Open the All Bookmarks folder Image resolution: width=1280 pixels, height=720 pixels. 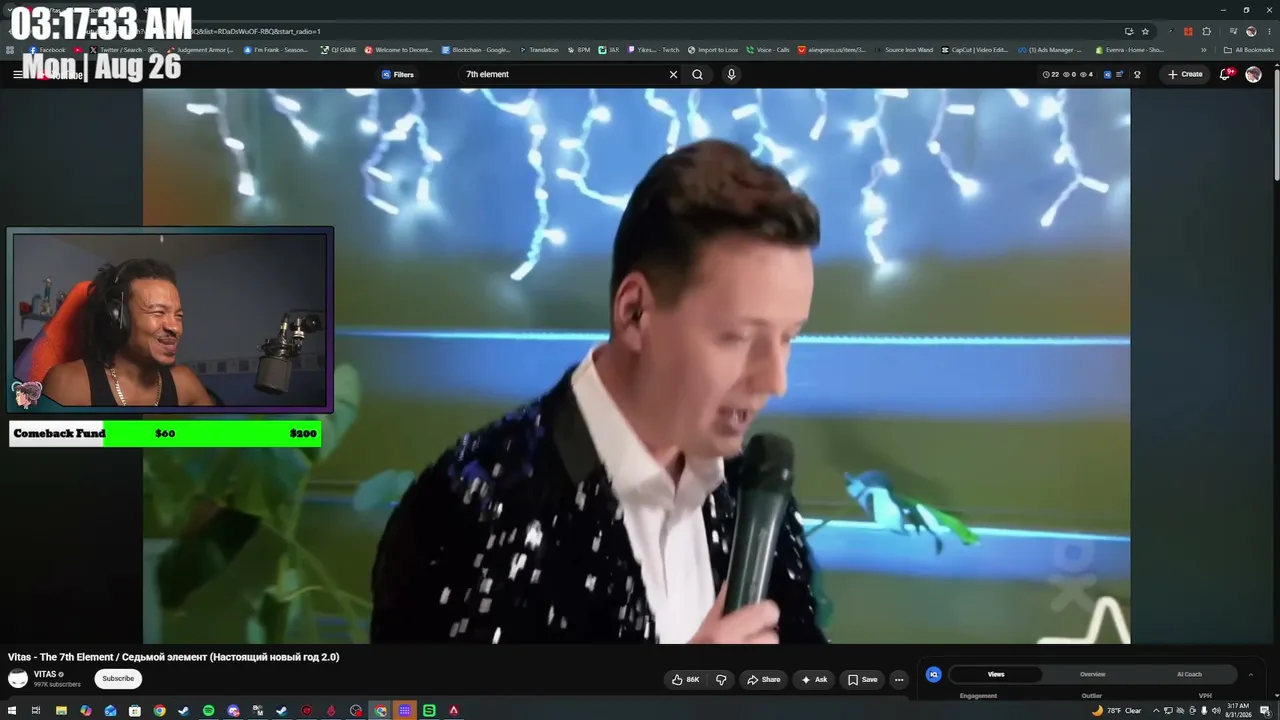pos(1248,50)
